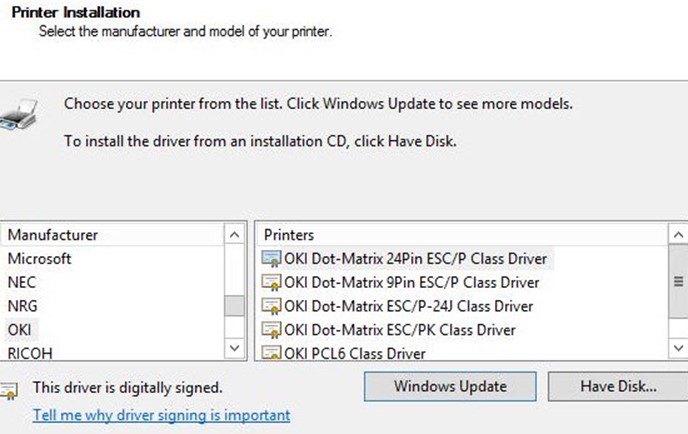Click the certificate icon beside OKI ESC/P-24J driver
Screen dimensions: 688x434
point(271,306)
